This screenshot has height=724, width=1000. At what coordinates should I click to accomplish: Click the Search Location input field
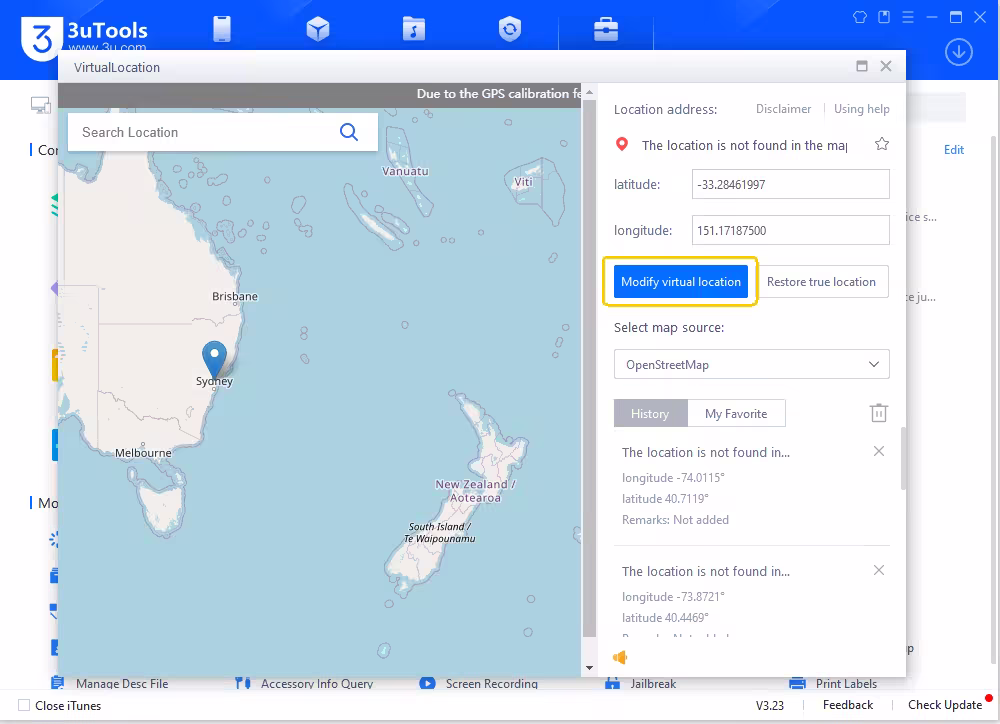pyautogui.click(x=204, y=132)
